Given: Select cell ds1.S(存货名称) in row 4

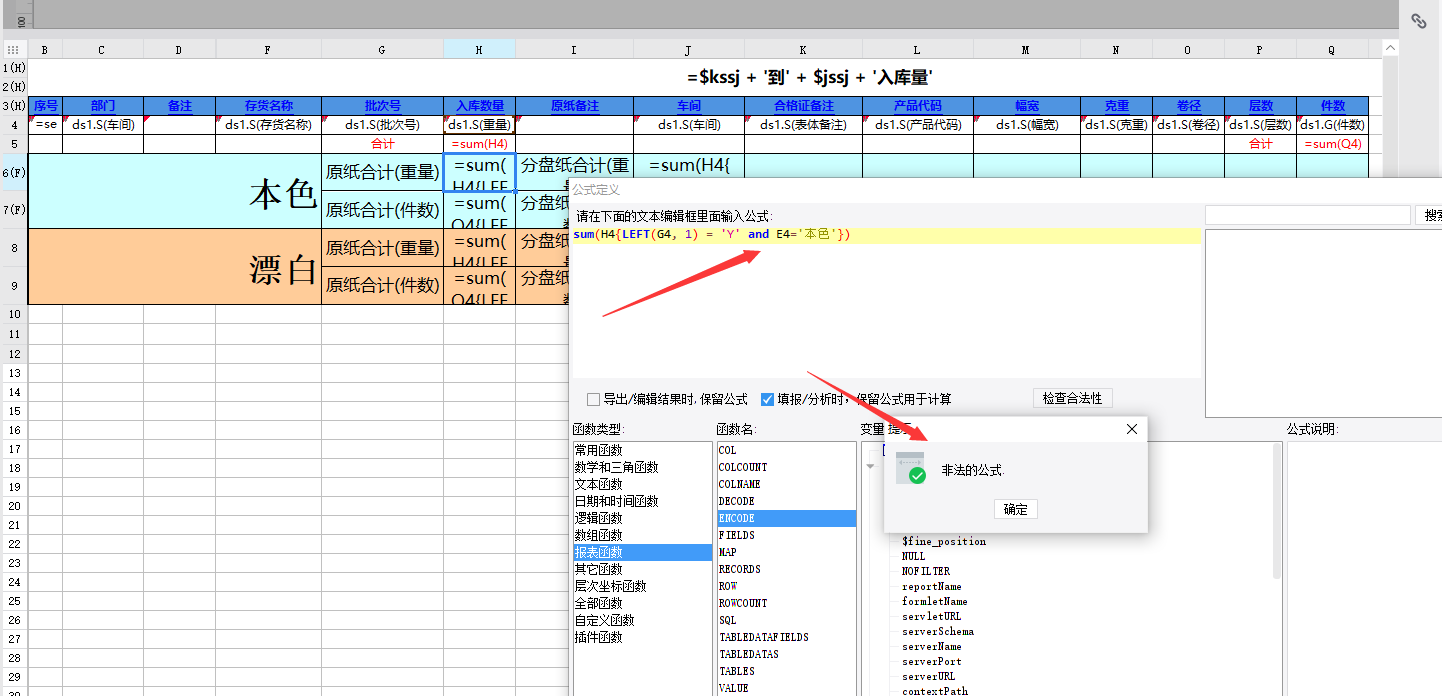Looking at the screenshot, I should point(268,125).
